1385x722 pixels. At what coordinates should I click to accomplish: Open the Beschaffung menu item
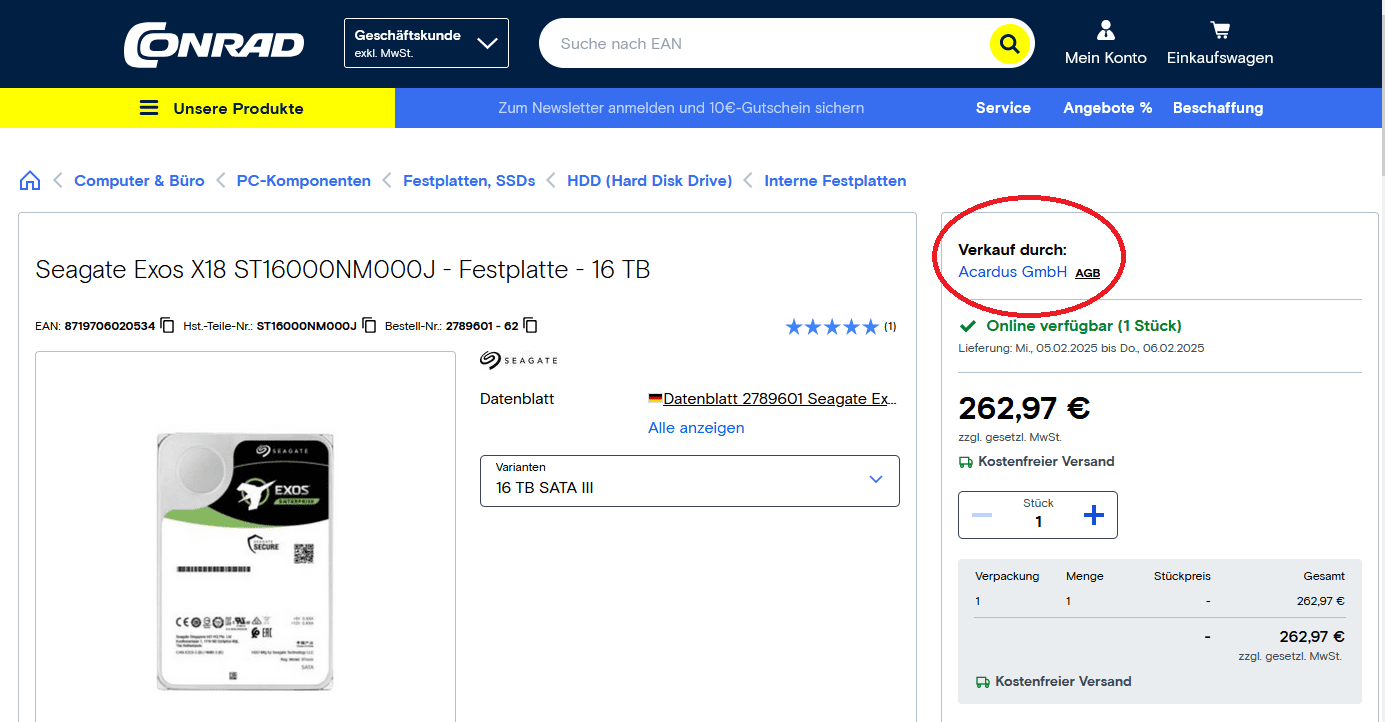(x=1218, y=108)
